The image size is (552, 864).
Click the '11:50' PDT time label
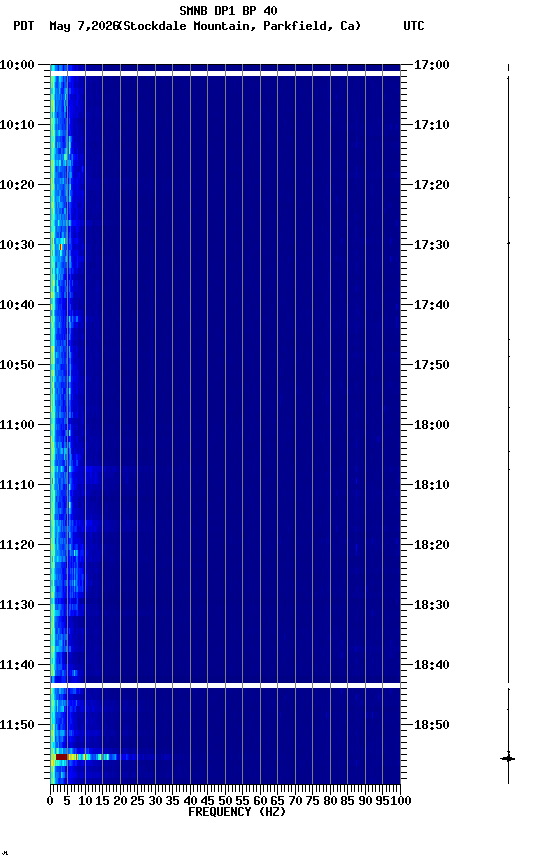tap(17, 726)
